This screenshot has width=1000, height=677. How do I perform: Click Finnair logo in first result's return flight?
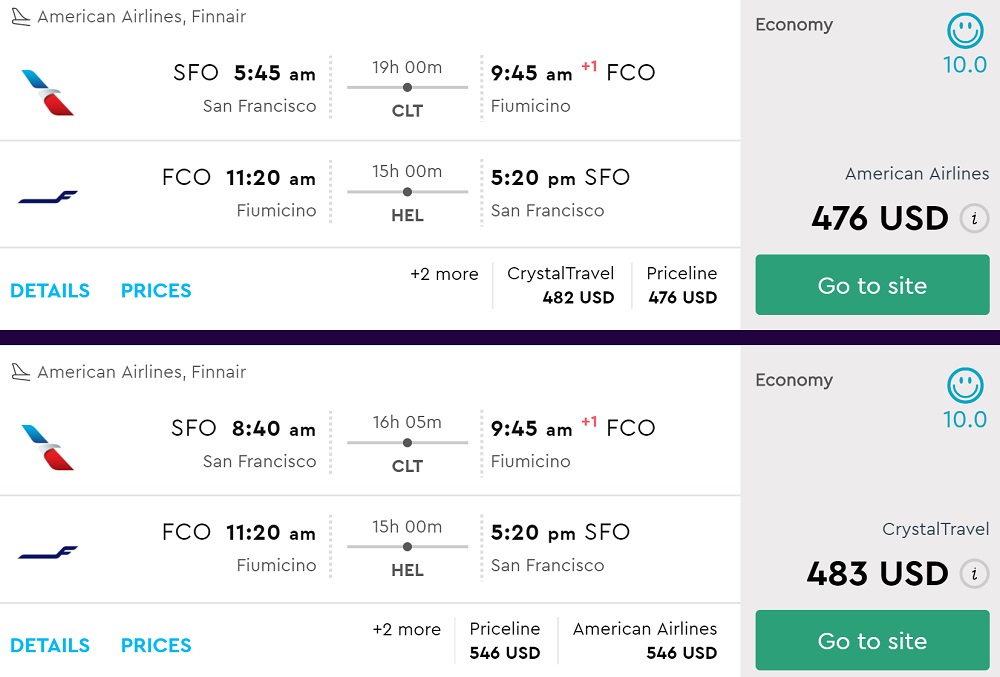[x=48, y=196]
